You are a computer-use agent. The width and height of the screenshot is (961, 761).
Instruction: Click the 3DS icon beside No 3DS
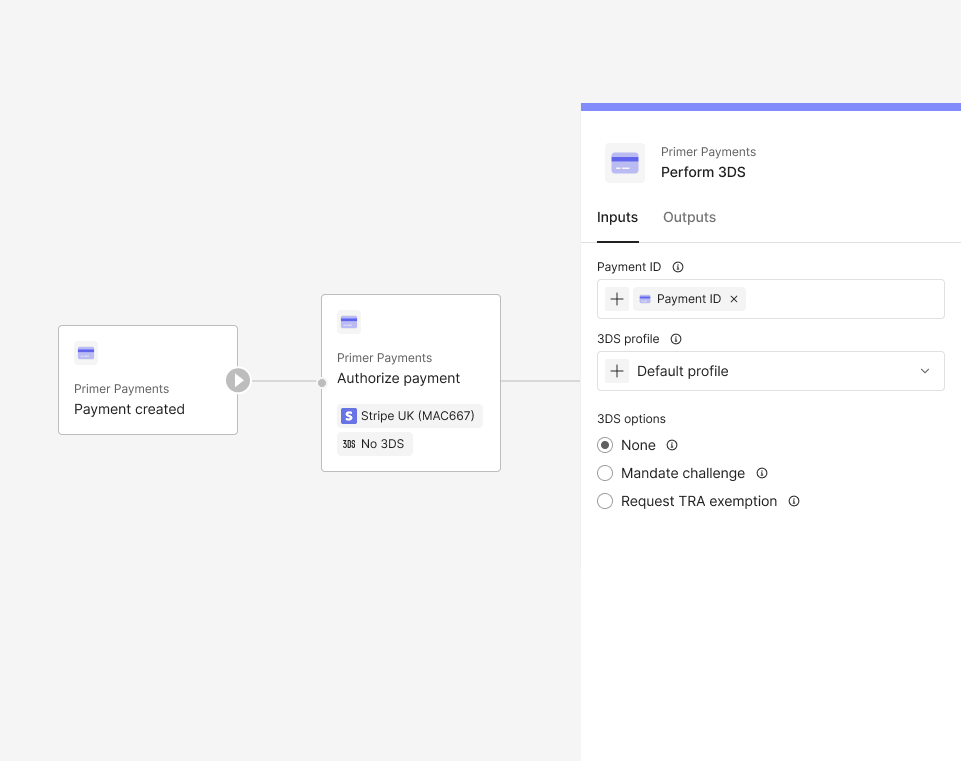click(349, 444)
